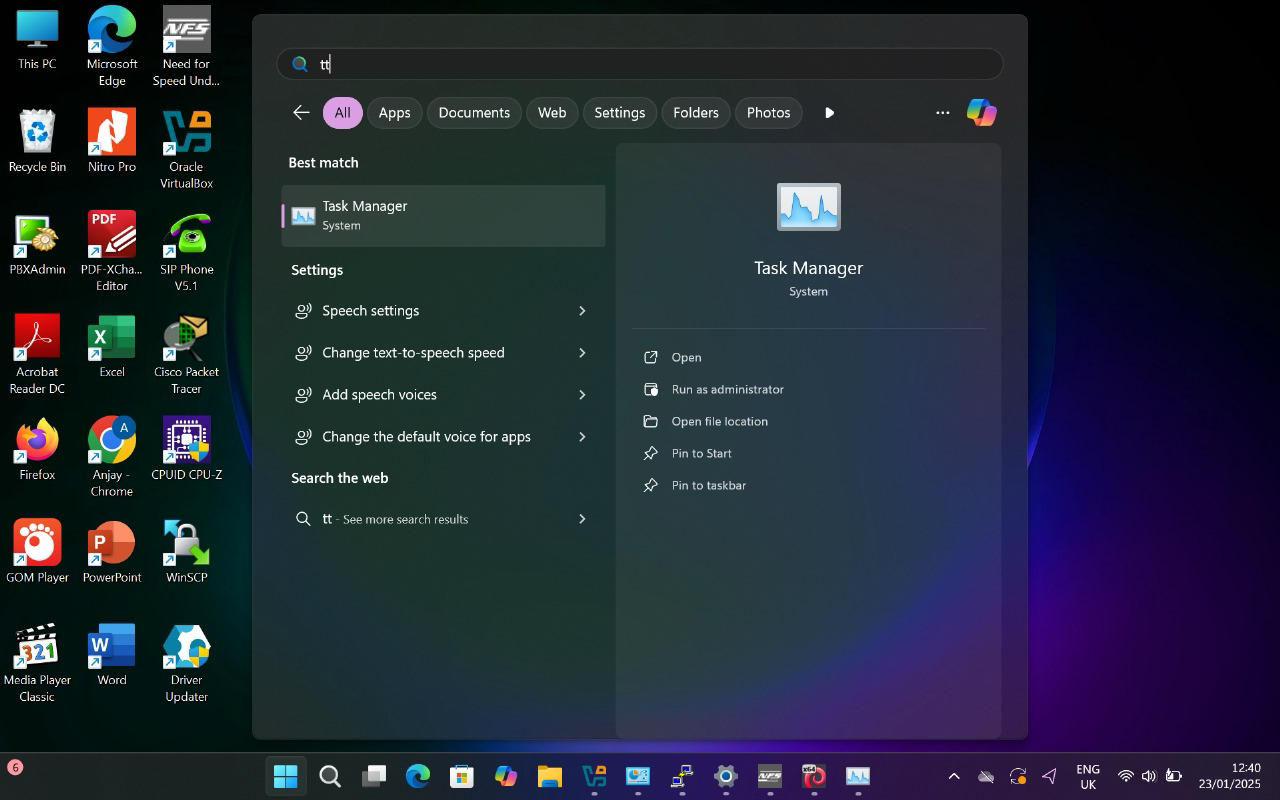Open Add speech voices setting

click(380, 395)
